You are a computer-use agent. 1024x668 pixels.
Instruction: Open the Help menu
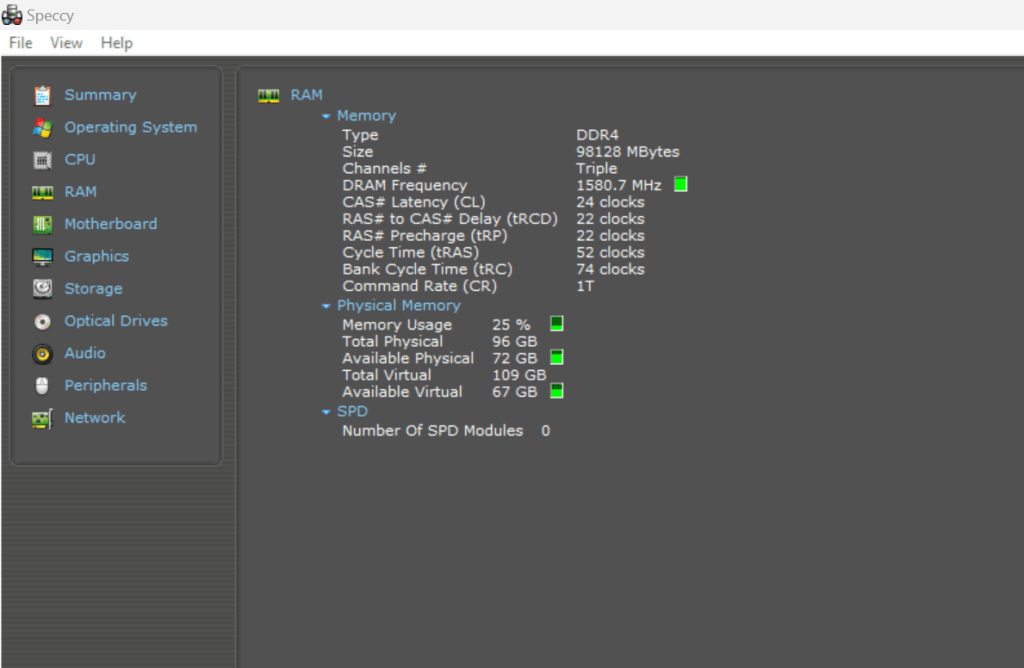click(x=116, y=43)
